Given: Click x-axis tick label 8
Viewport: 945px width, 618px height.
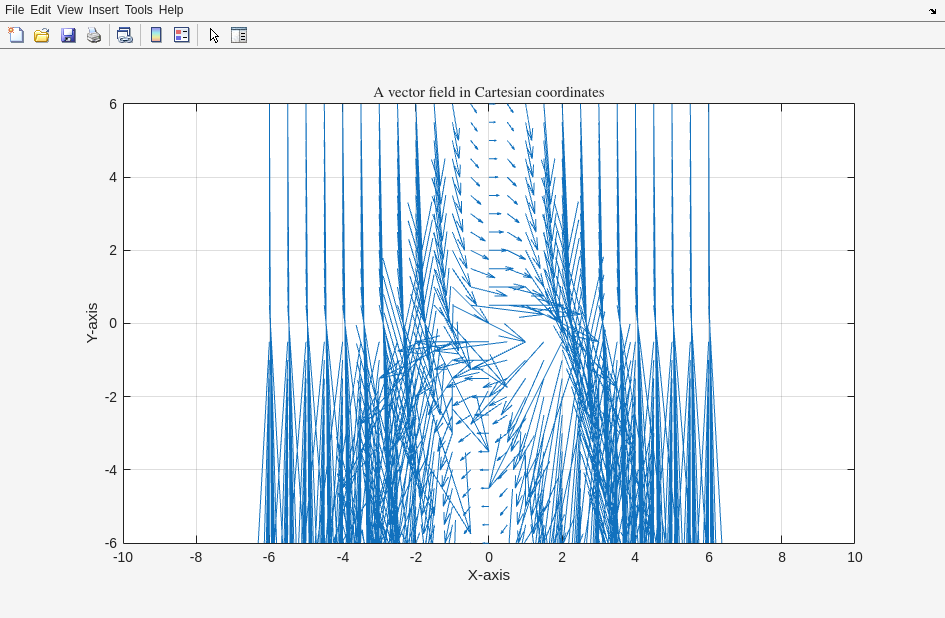Looking at the screenshot, I should click(782, 557).
